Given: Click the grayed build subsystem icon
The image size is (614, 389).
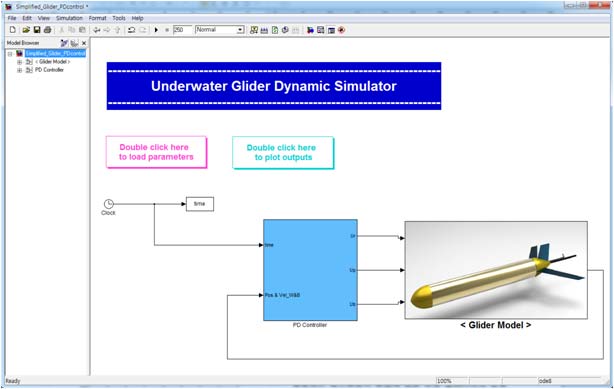Looking at the screenshot, I should pos(296,30).
